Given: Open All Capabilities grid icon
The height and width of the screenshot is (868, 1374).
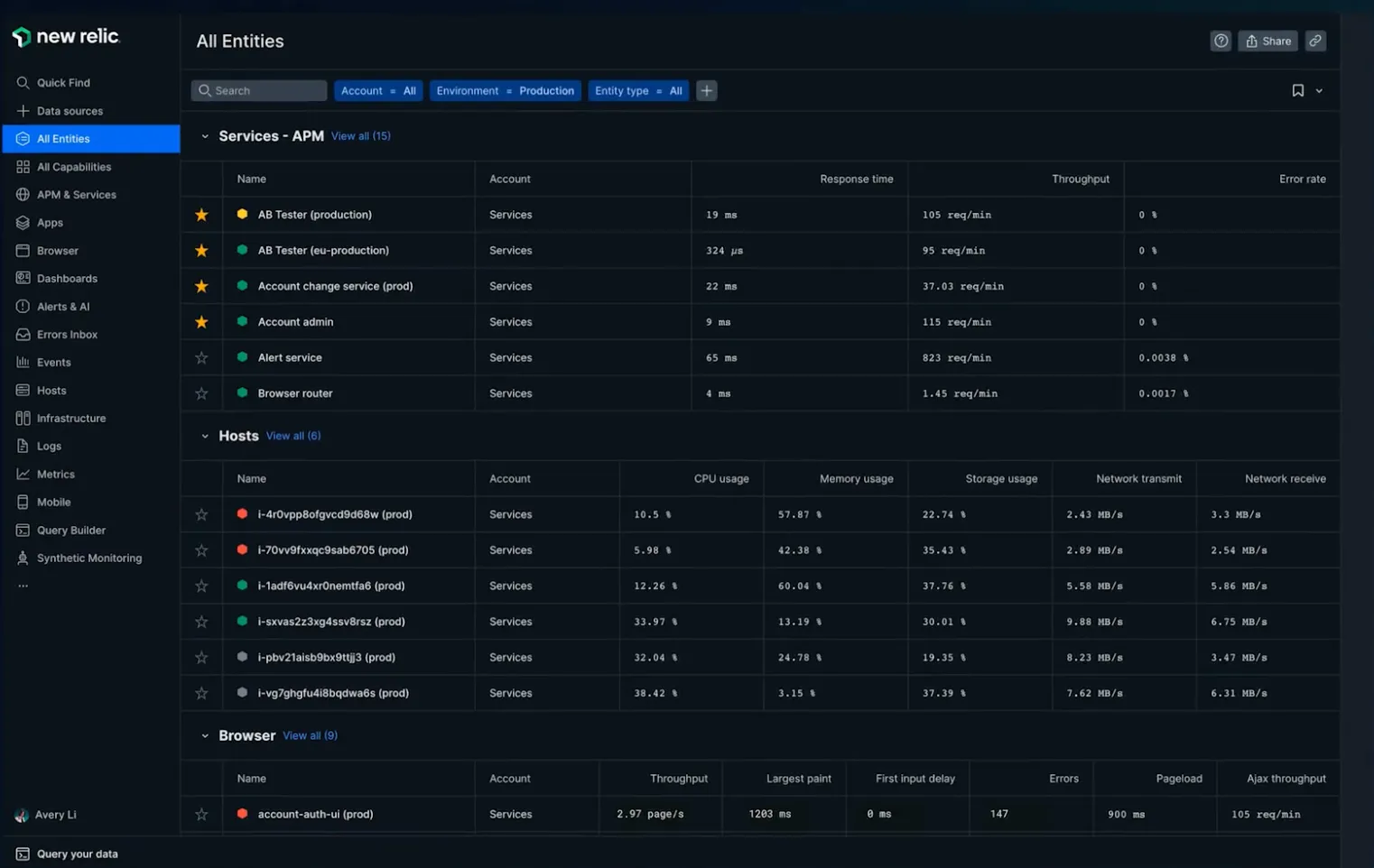Looking at the screenshot, I should (x=23, y=166).
